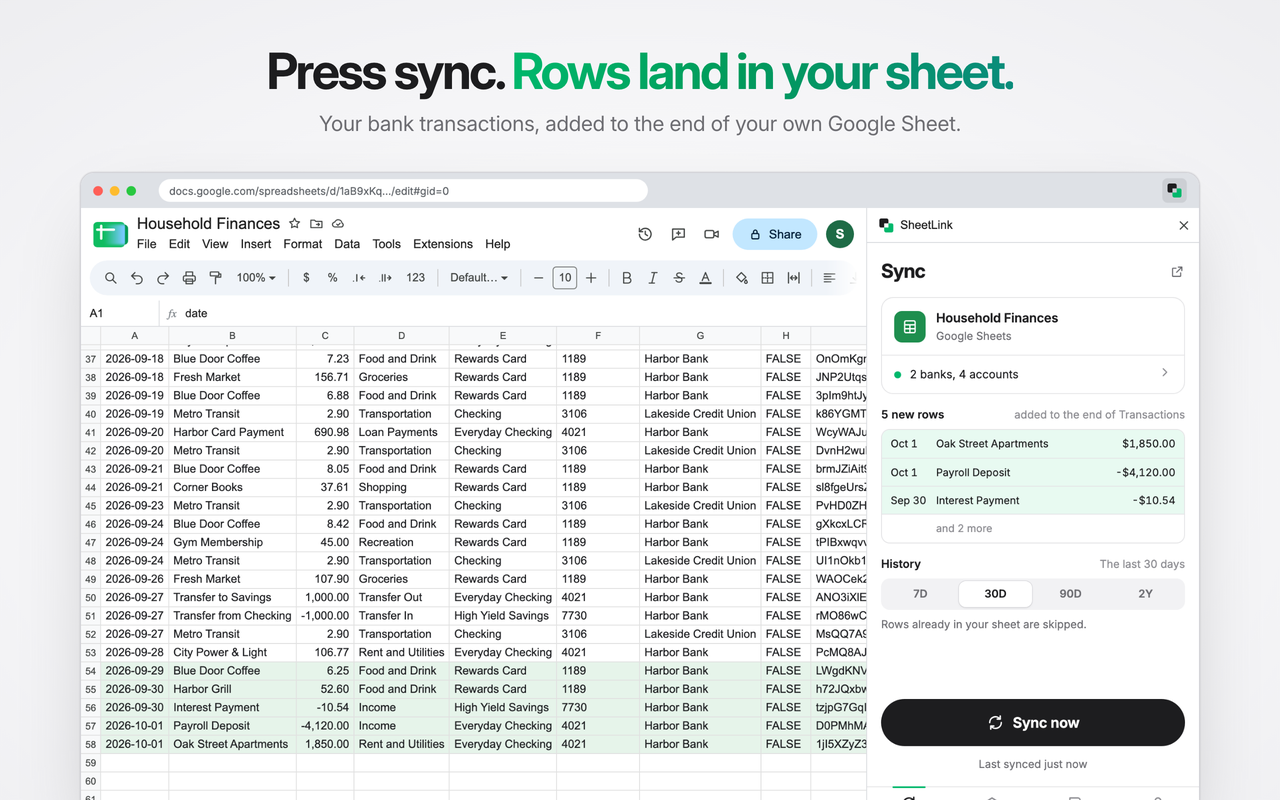This screenshot has width=1280, height=800.
Task: Select column header G
Action: (700, 336)
